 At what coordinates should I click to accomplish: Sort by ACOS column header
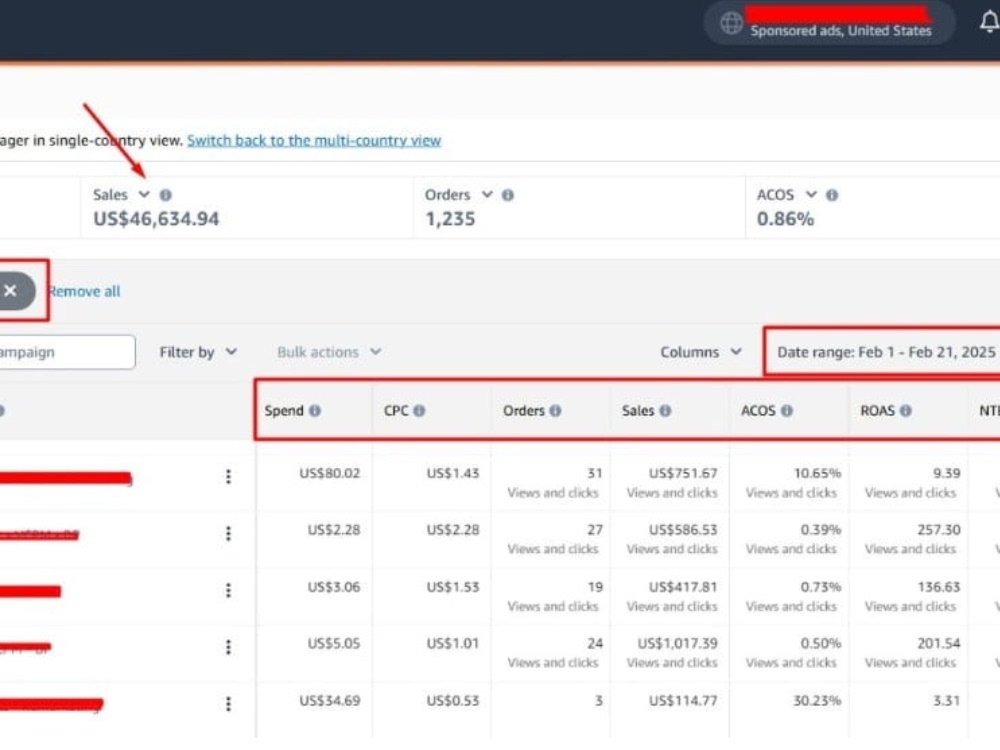pos(758,411)
